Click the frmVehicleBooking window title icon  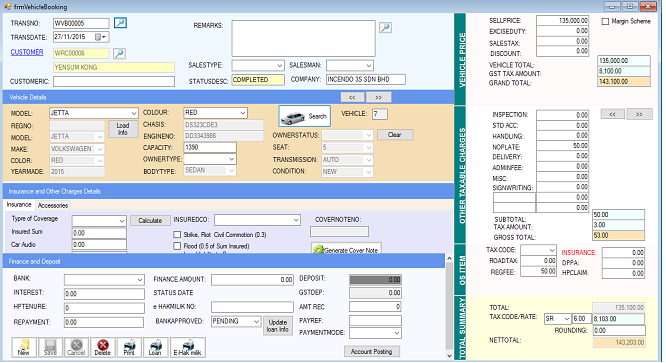(x=8, y=7)
